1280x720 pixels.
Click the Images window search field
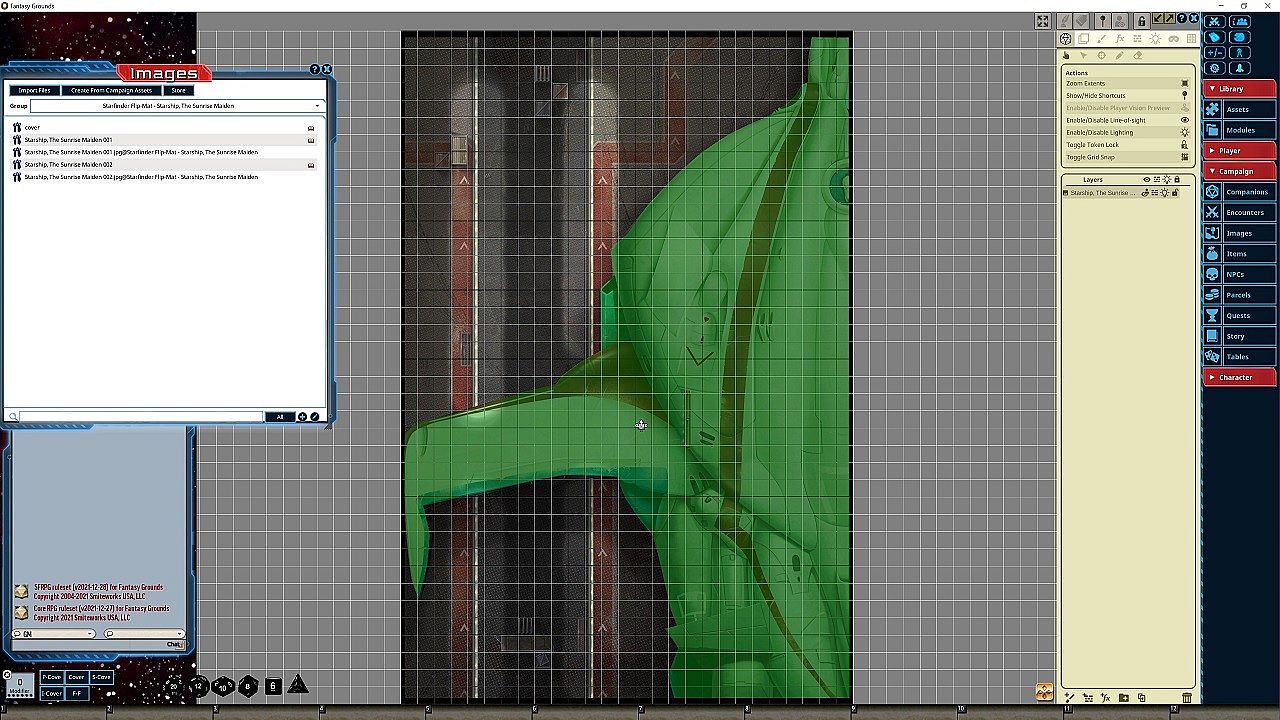click(x=141, y=417)
